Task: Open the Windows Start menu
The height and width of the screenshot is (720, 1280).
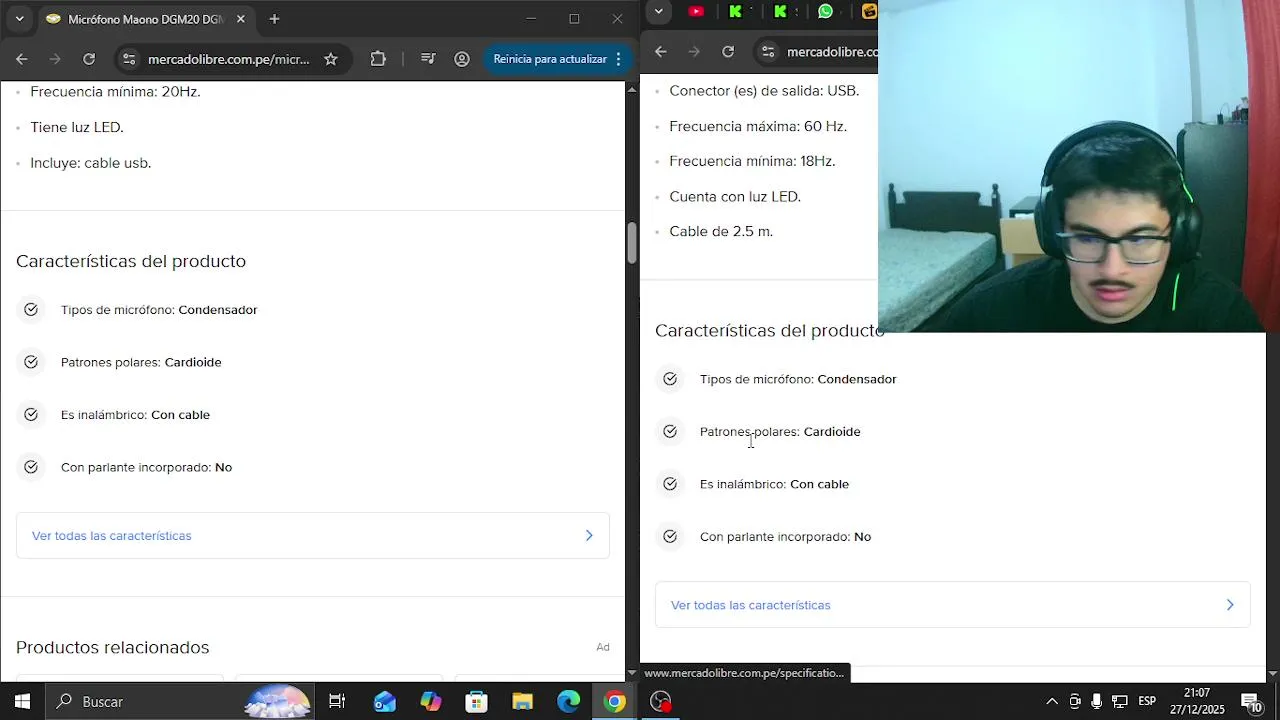Action: point(22,702)
